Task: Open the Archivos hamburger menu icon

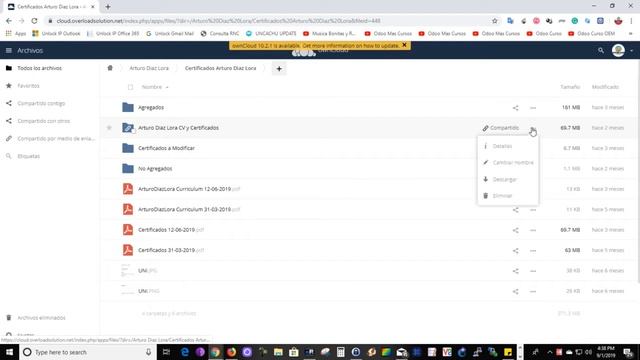Action: (x=9, y=51)
